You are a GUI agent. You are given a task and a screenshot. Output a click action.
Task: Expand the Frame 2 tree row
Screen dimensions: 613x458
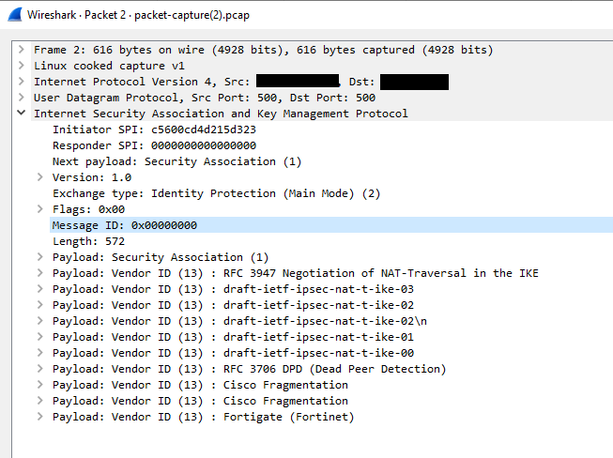(22, 49)
